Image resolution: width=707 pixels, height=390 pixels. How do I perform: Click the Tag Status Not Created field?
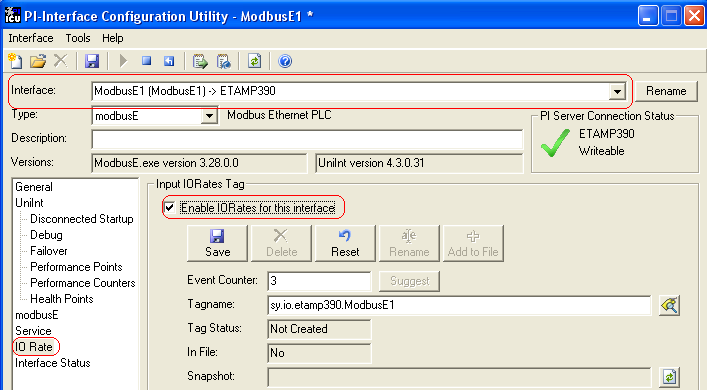point(319,329)
